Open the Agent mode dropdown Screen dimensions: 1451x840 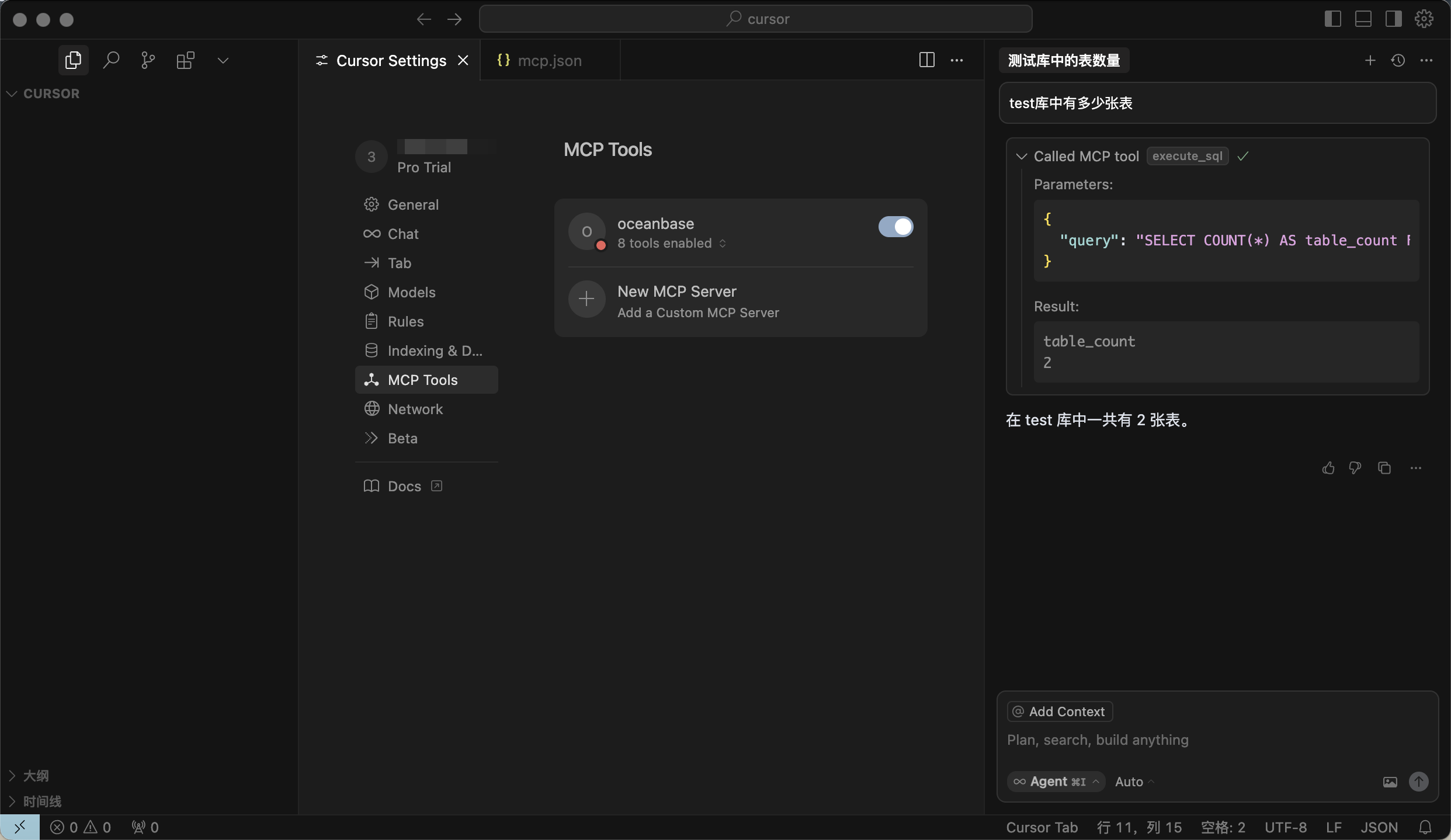(1056, 782)
